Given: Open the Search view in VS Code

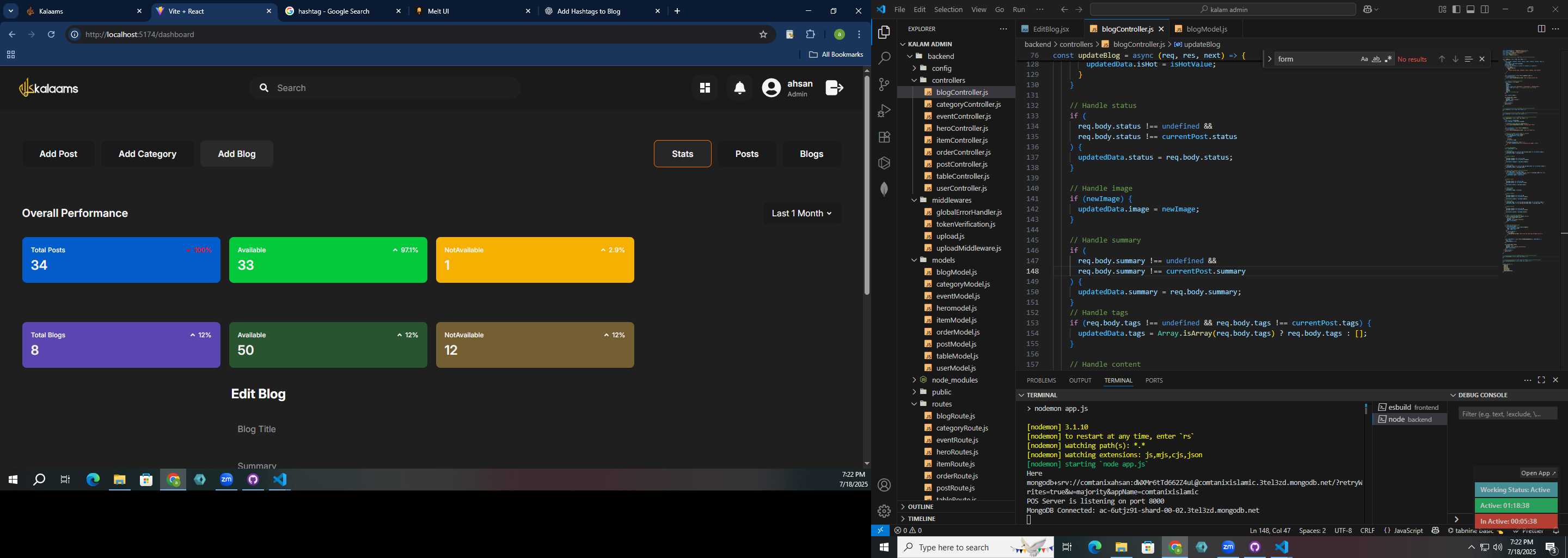Looking at the screenshot, I should (x=884, y=58).
